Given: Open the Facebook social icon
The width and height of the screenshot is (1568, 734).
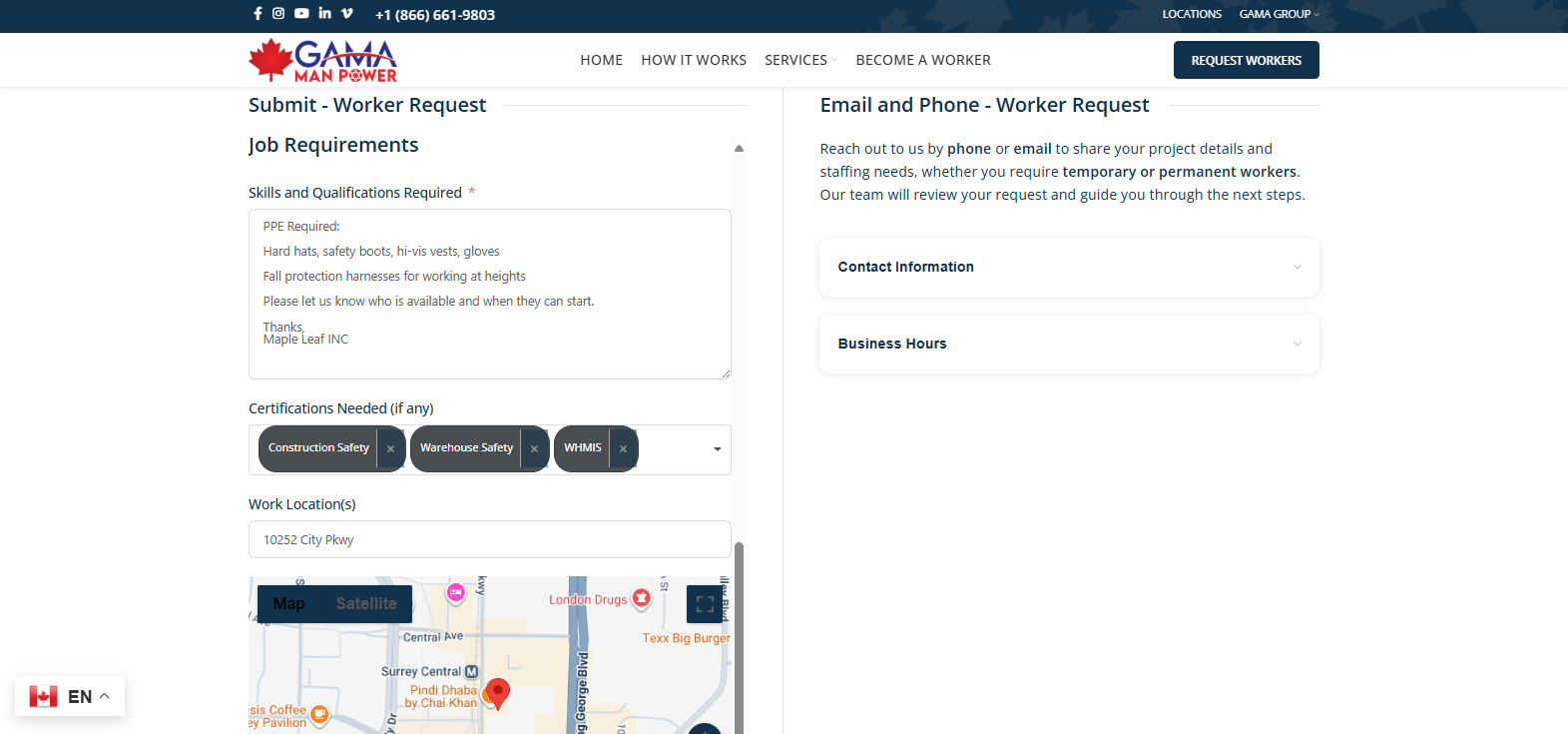Looking at the screenshot, I should click(x=258, y=14).
